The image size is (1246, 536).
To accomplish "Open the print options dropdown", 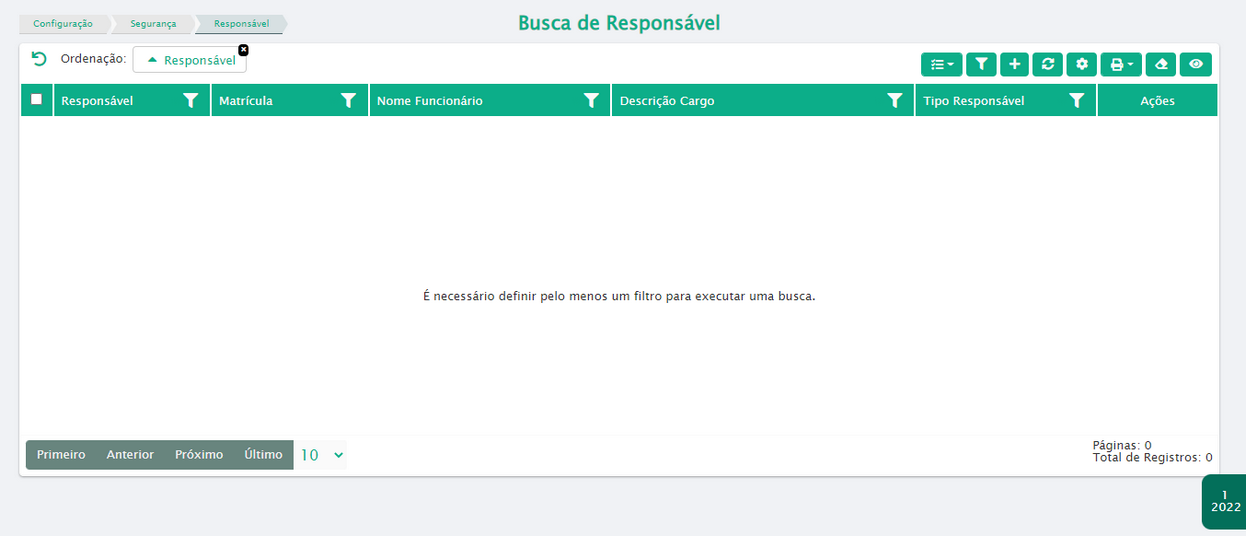I will 1120,64.
